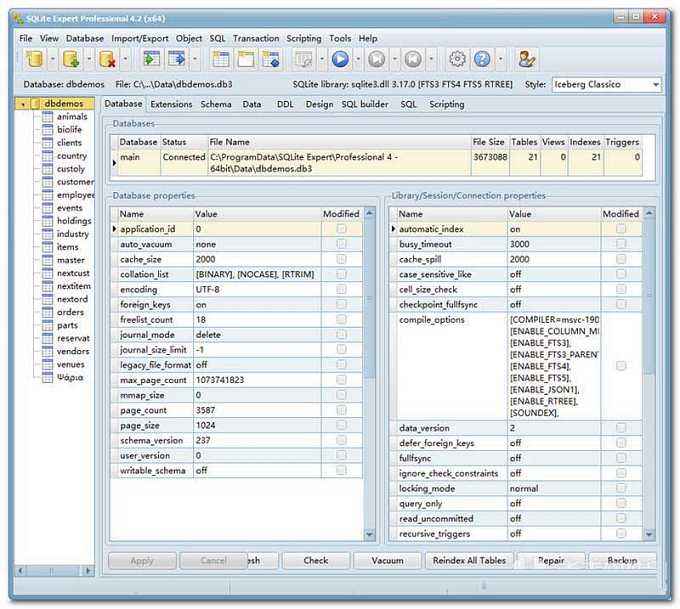The height and width of the screenshot is (609, 680).
Task: Click the second greyed transaction round icon
Action: 413,59
